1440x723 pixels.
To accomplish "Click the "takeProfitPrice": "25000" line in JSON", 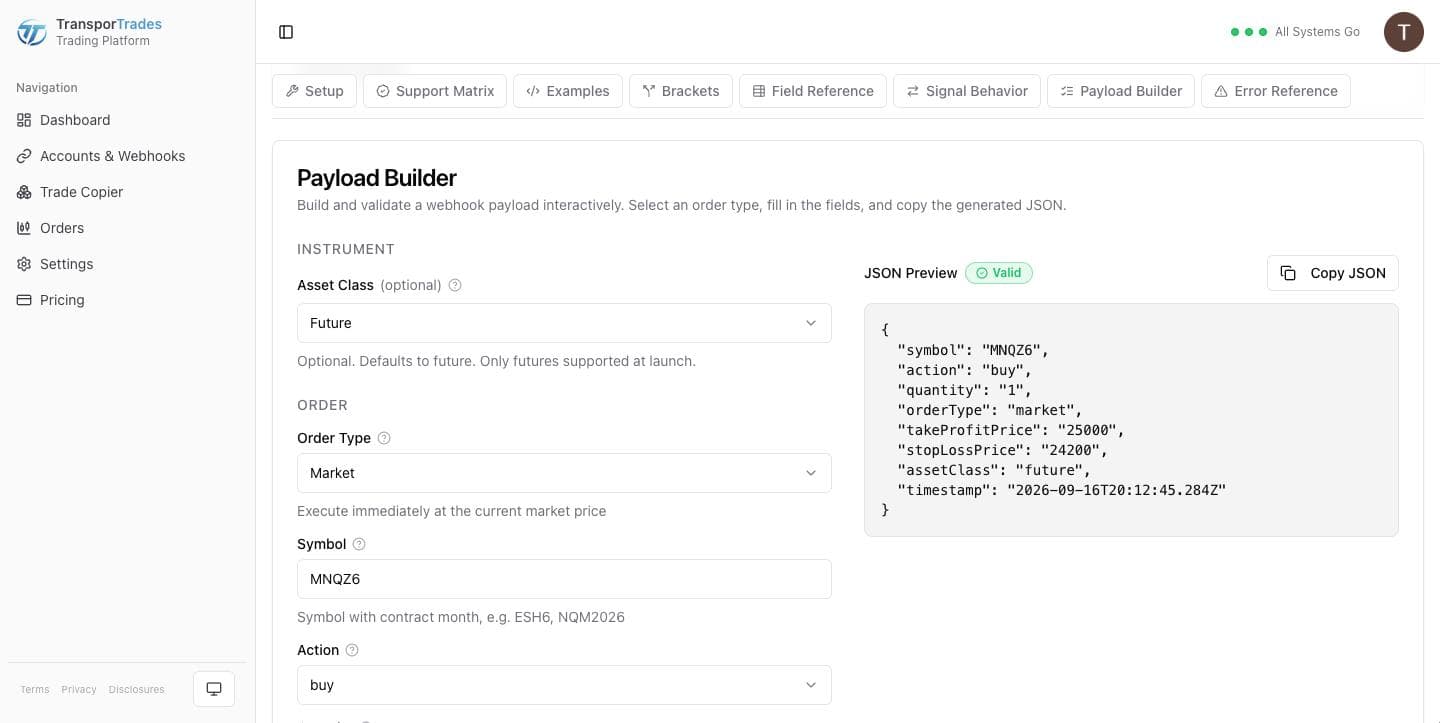I will (x=1011, y=430).
